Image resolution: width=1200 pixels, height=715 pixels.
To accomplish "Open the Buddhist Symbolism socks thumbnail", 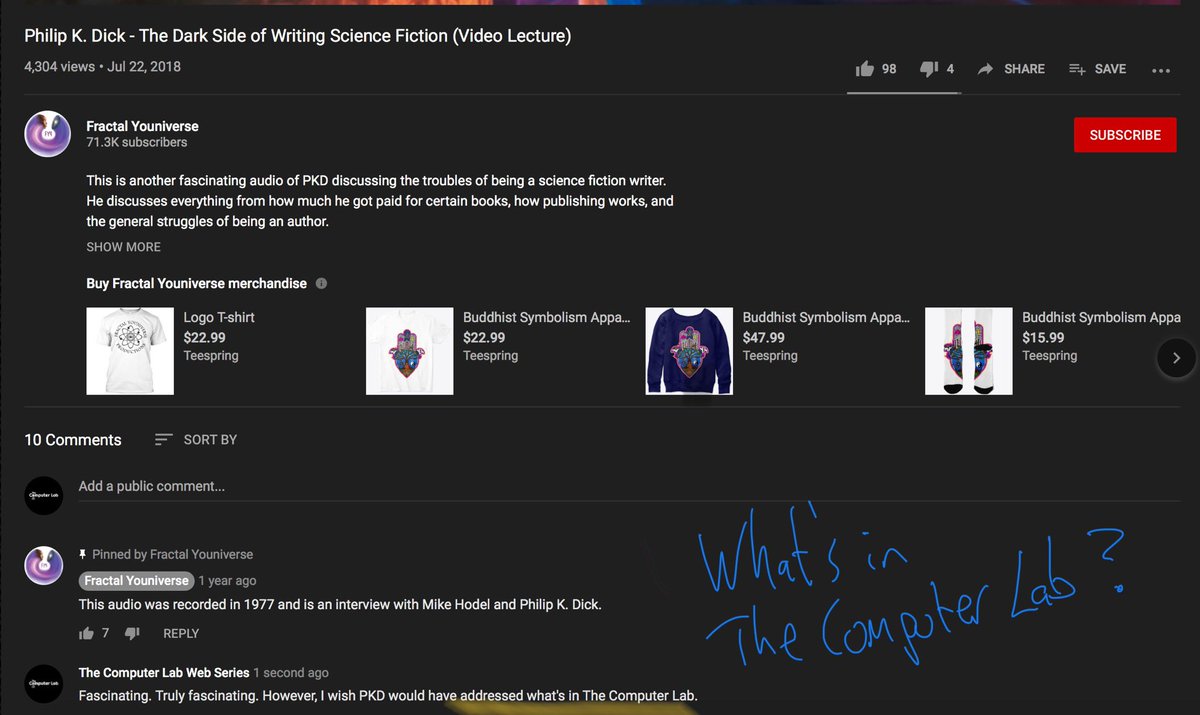I will pyautogui.click(x=968, y=350).
